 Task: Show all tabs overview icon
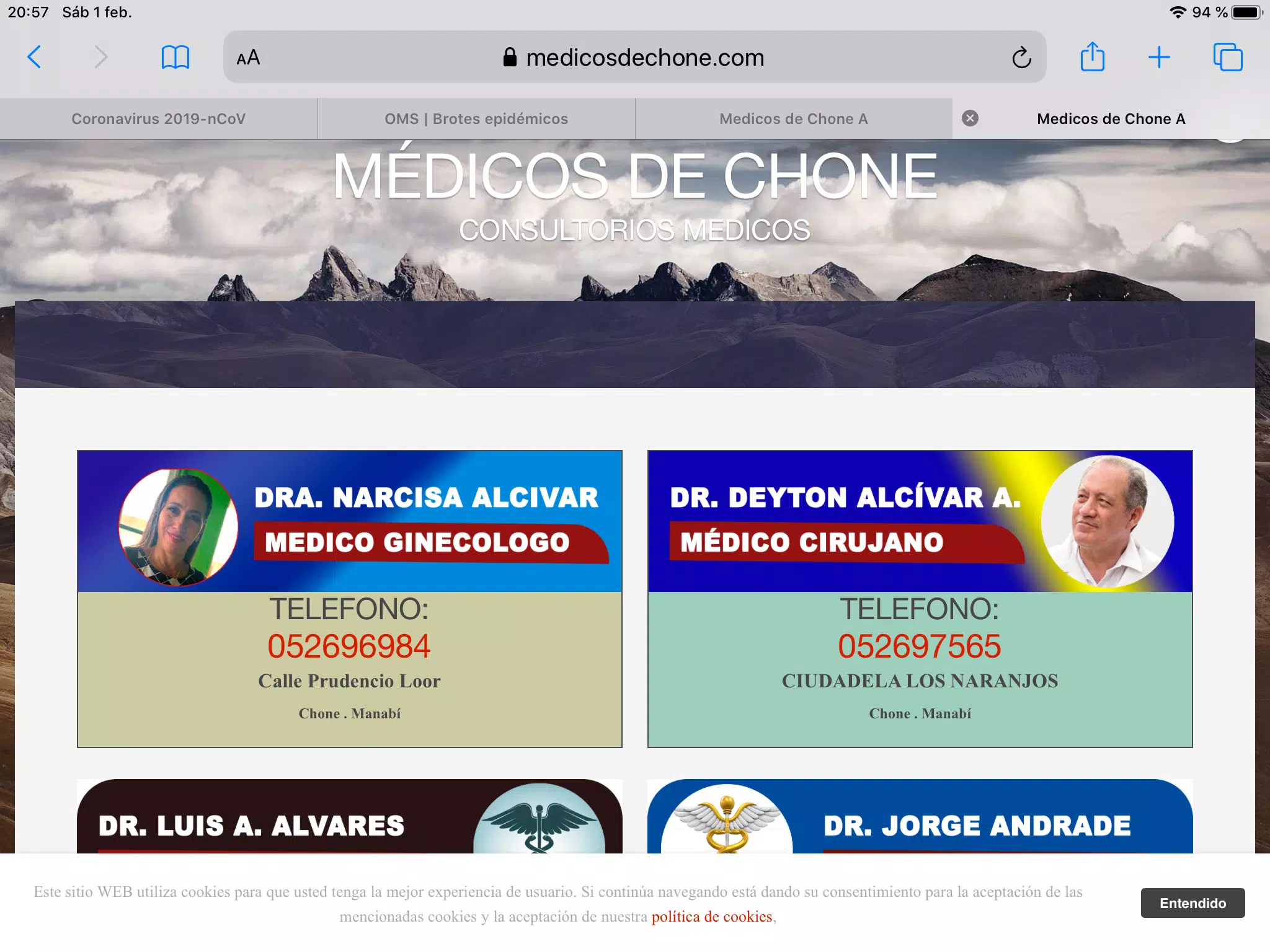pos(1228,57)
